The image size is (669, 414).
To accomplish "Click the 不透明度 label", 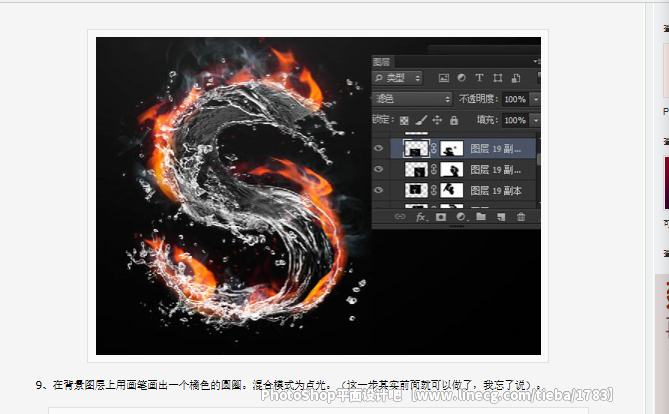I will 478,99.
